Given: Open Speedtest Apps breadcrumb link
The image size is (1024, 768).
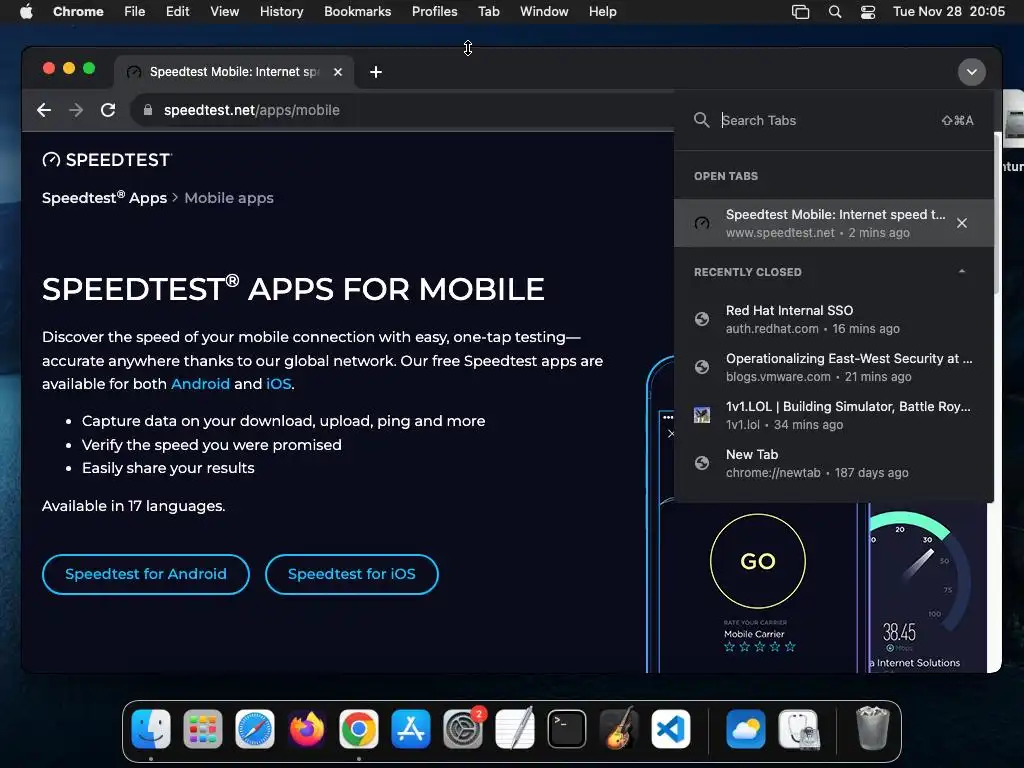Looking at the screenshot, I should (x=104, y=198).
